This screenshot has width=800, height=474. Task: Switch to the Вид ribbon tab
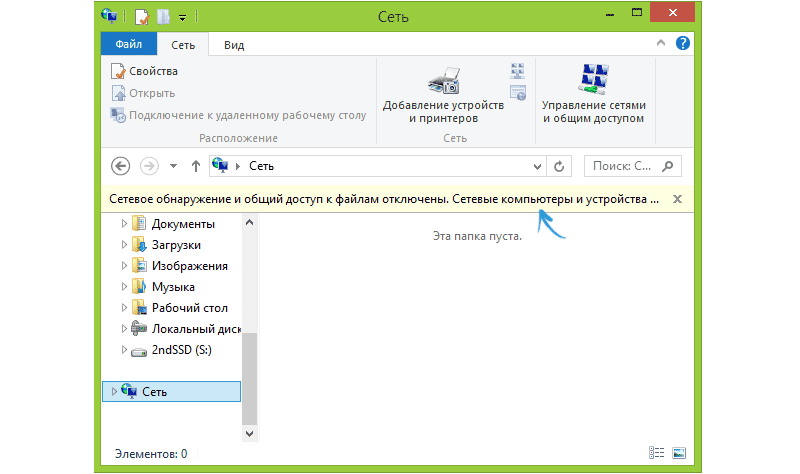pos(234,44)
